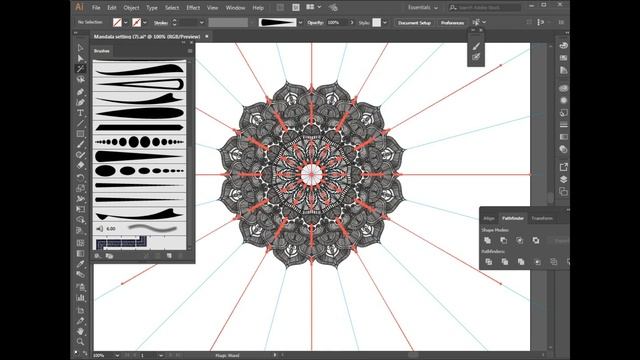Select the Pen tool

(x=80, y=91)
